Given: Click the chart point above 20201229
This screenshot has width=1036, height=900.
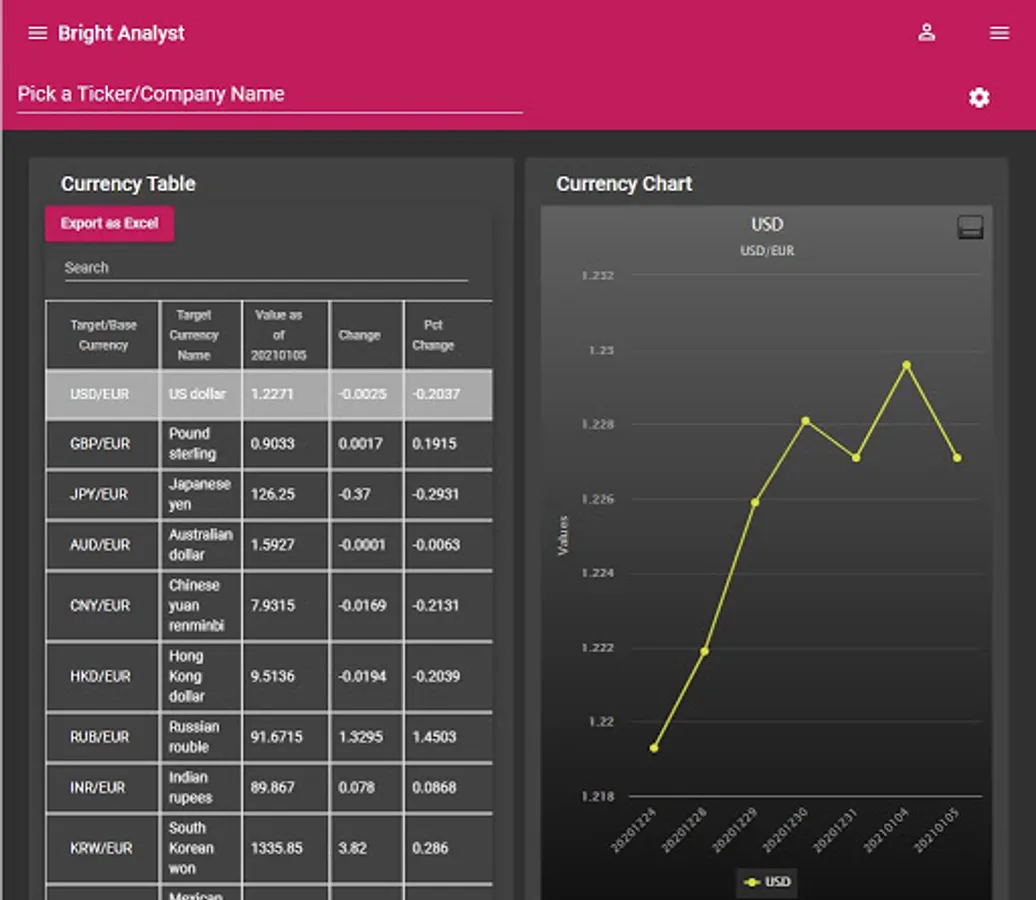Looking at the screenshot, I should [755, 503].
